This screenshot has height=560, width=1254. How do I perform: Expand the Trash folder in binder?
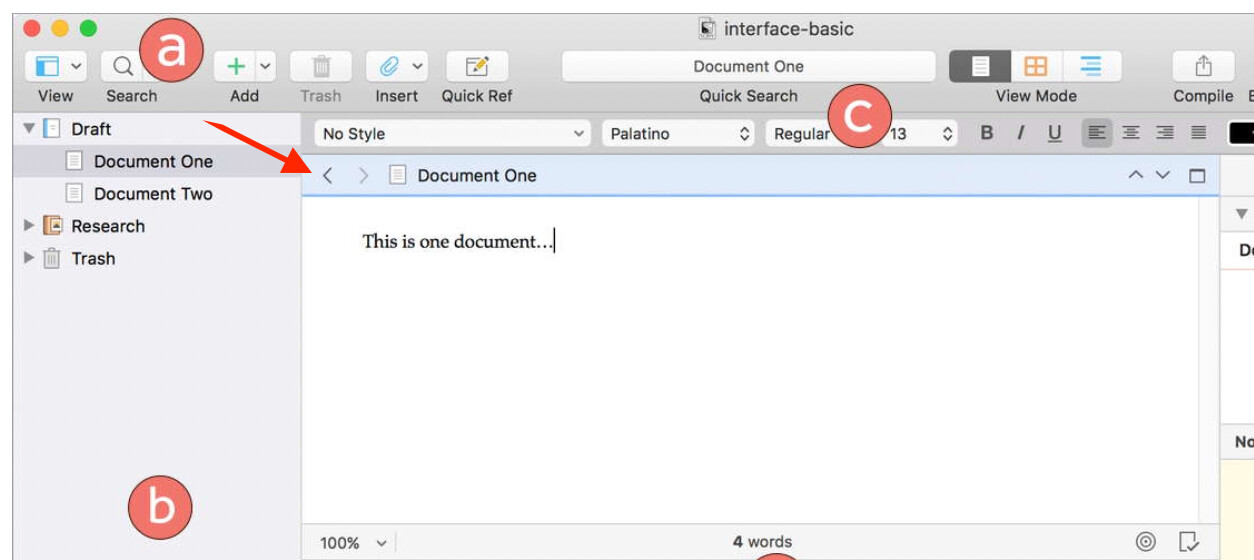click(x=29, y=258)
